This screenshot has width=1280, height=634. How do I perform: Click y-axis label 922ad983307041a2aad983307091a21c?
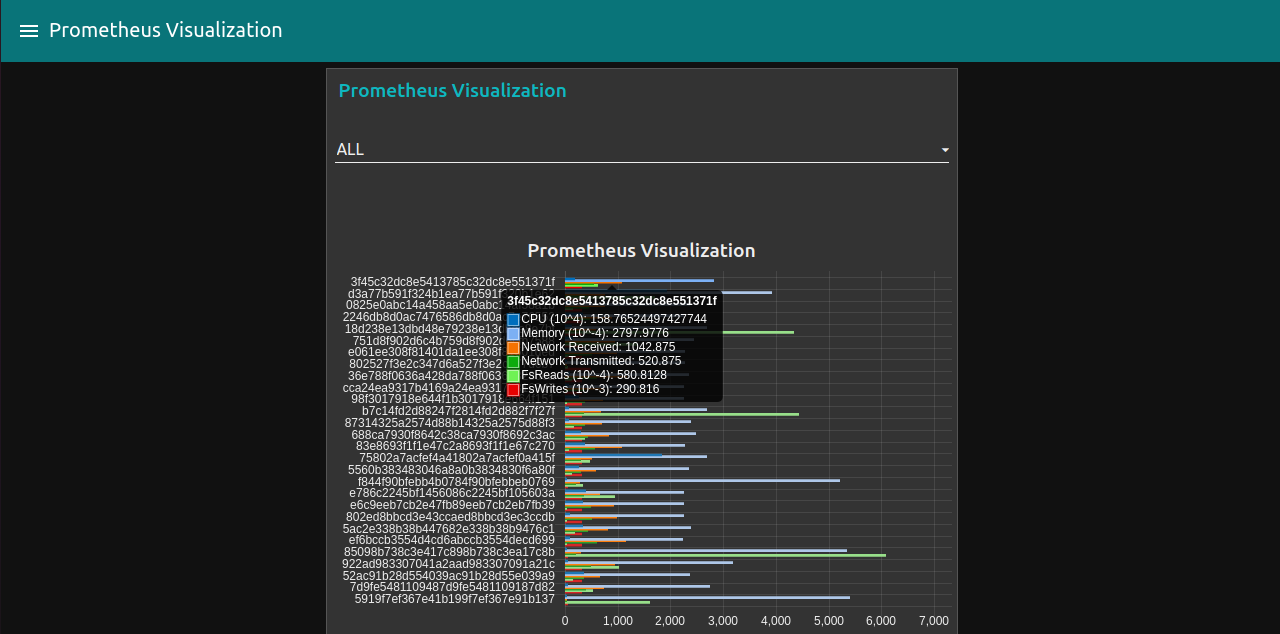(x=448, y=564)
